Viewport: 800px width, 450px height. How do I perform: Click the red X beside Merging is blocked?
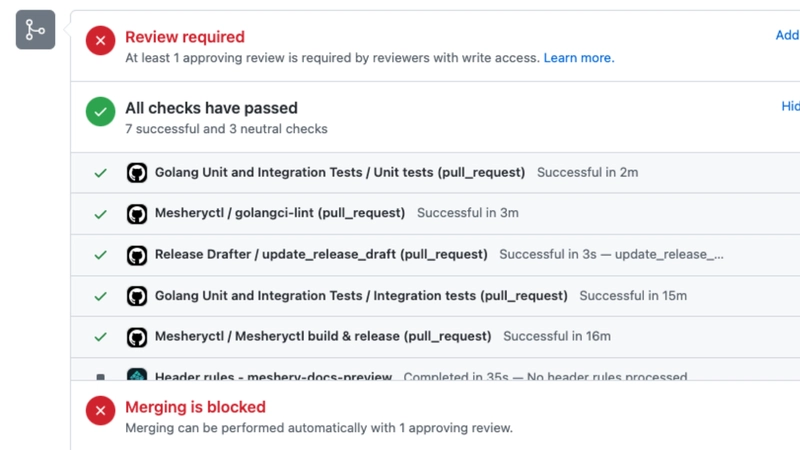[x=101, y=410]
